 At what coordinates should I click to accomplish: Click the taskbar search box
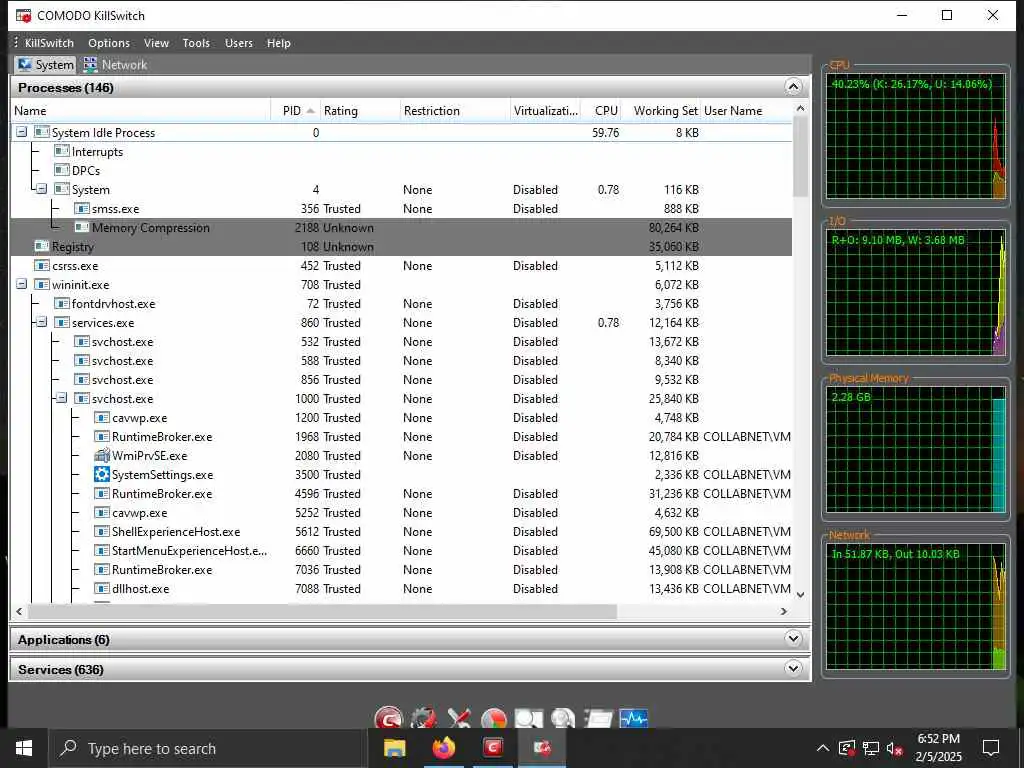point(208,748)
